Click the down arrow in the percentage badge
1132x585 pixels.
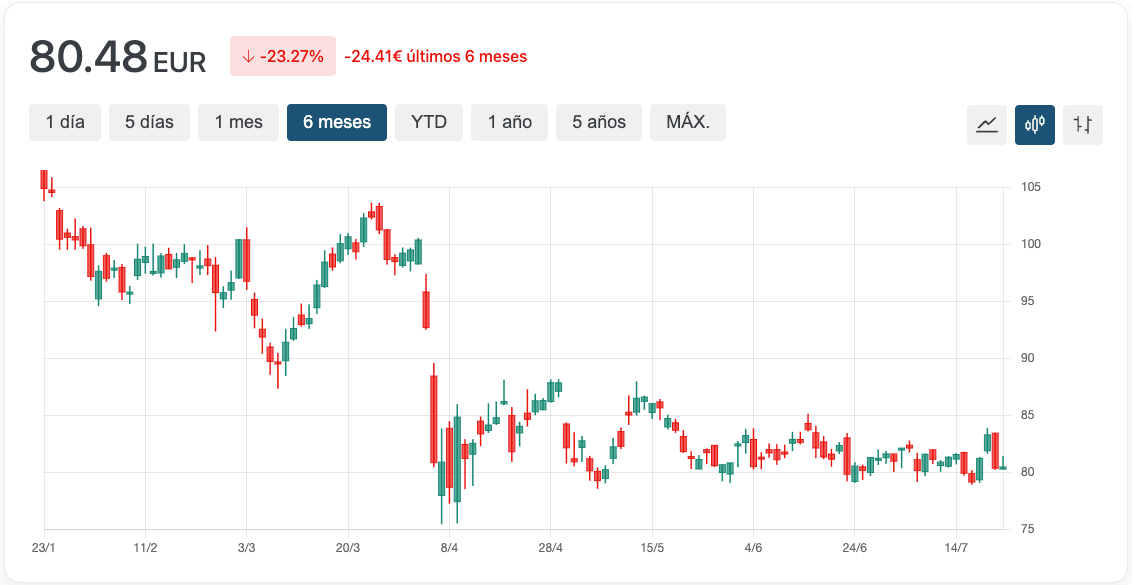pyautogui.click(x=248, y=57)
